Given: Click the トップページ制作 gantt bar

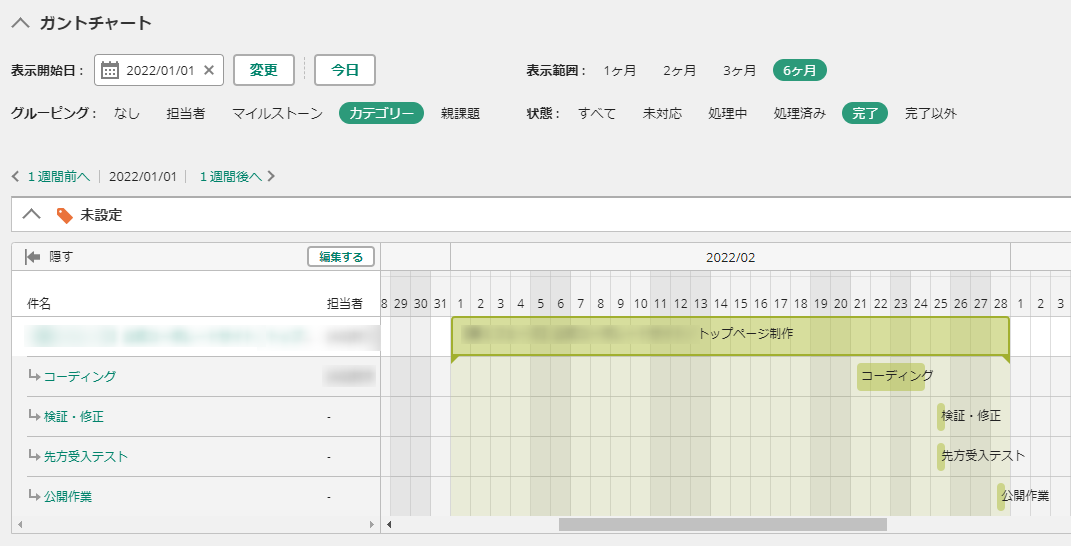Looking at the screenshot, I should [730, 335].
